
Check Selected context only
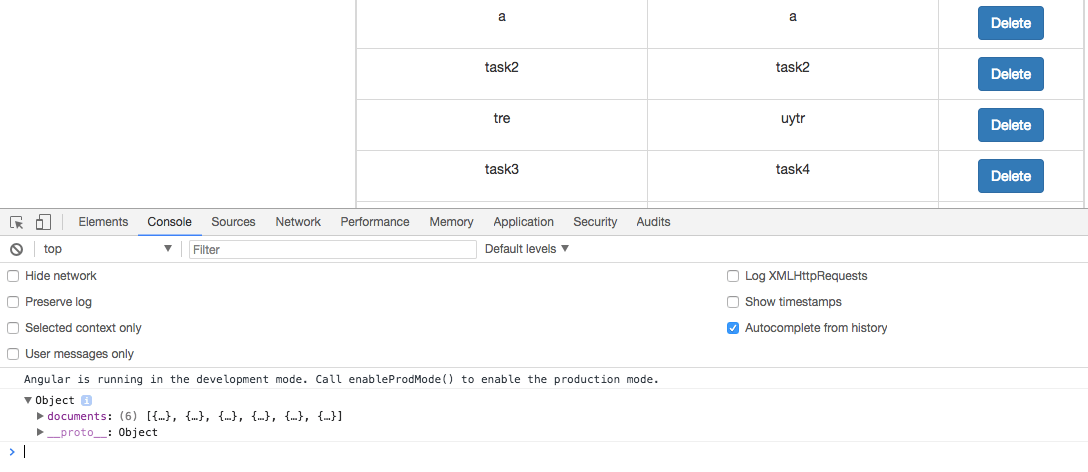click(13, 328)
